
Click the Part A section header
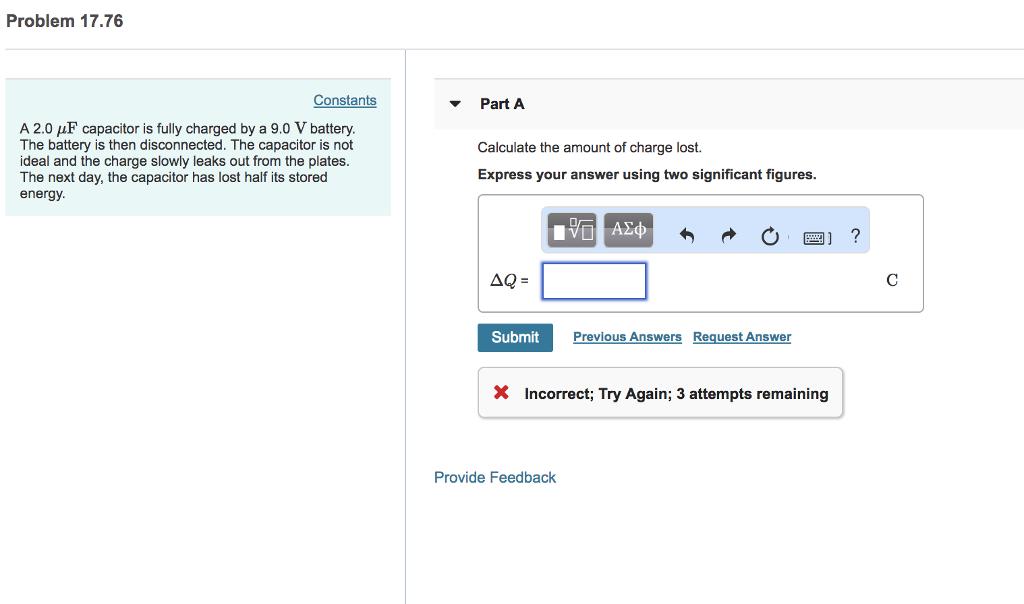coord(502,104)
